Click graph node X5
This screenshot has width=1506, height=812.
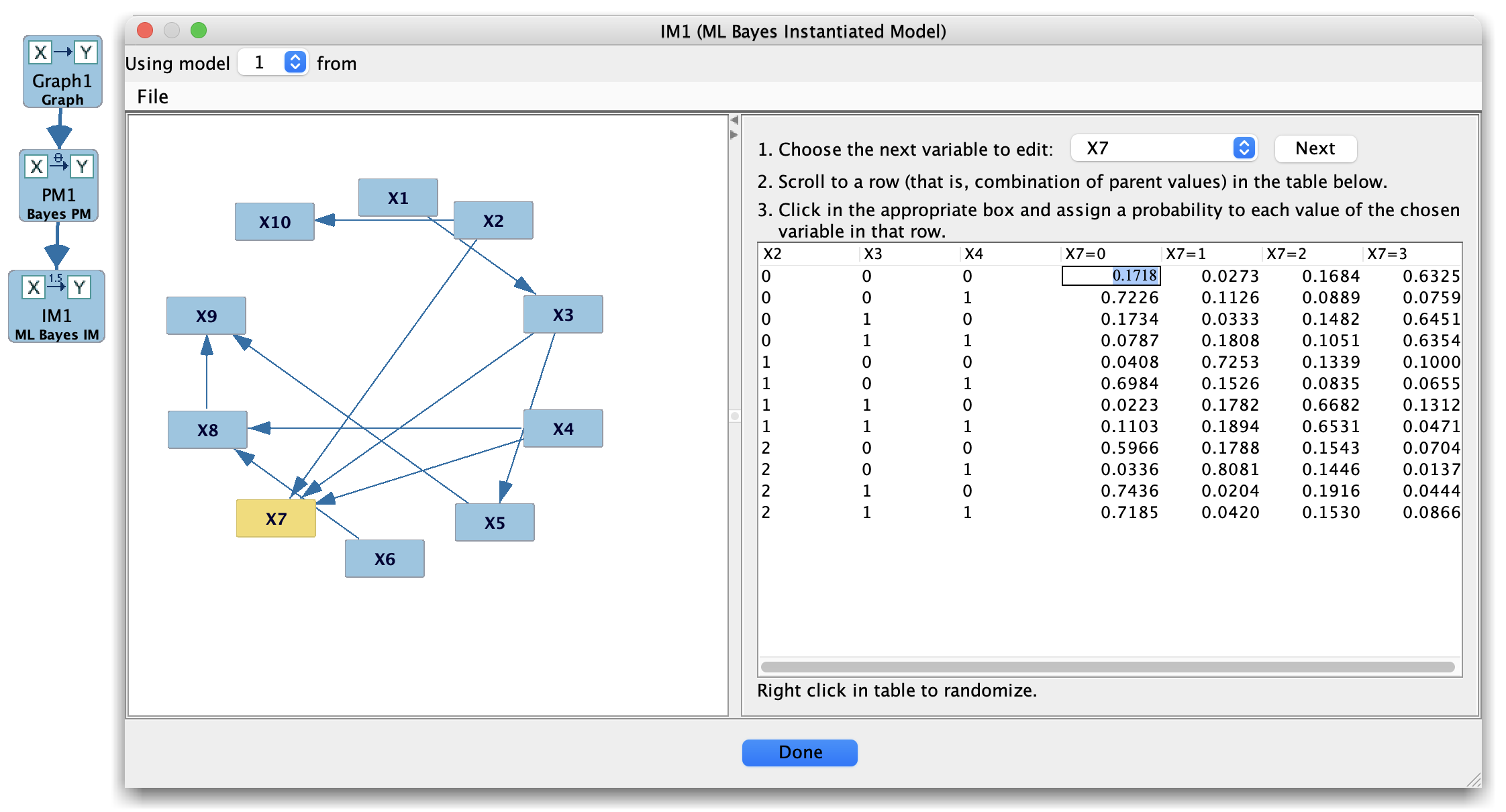(x=495, y=523)
